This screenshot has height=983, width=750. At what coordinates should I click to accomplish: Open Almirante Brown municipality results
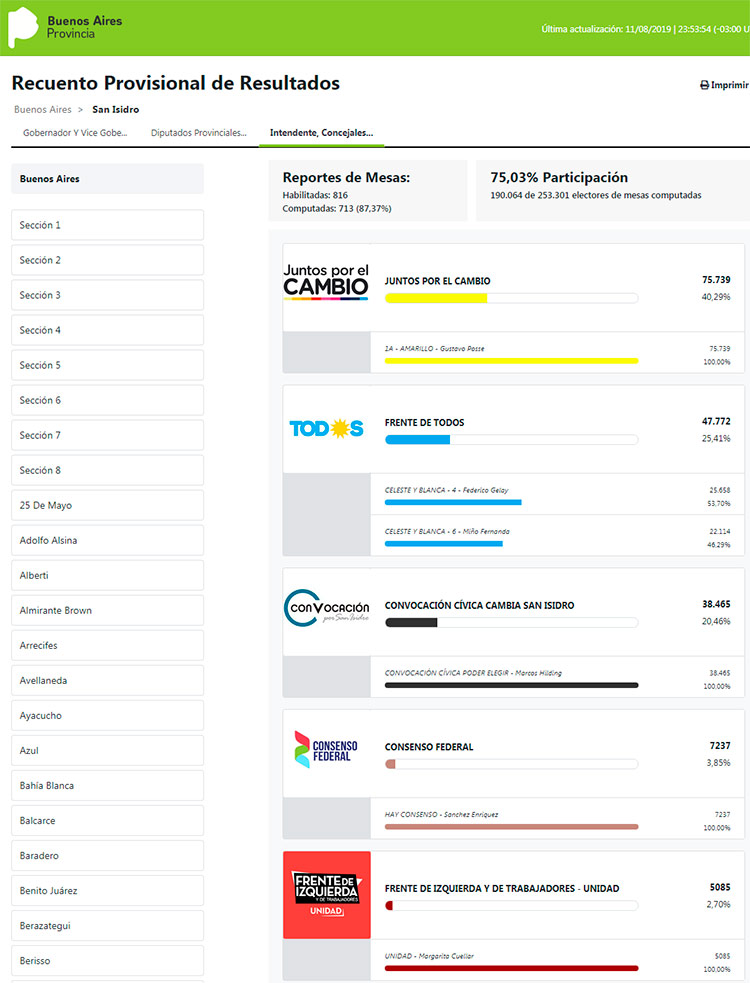click(x=107, y=610)
